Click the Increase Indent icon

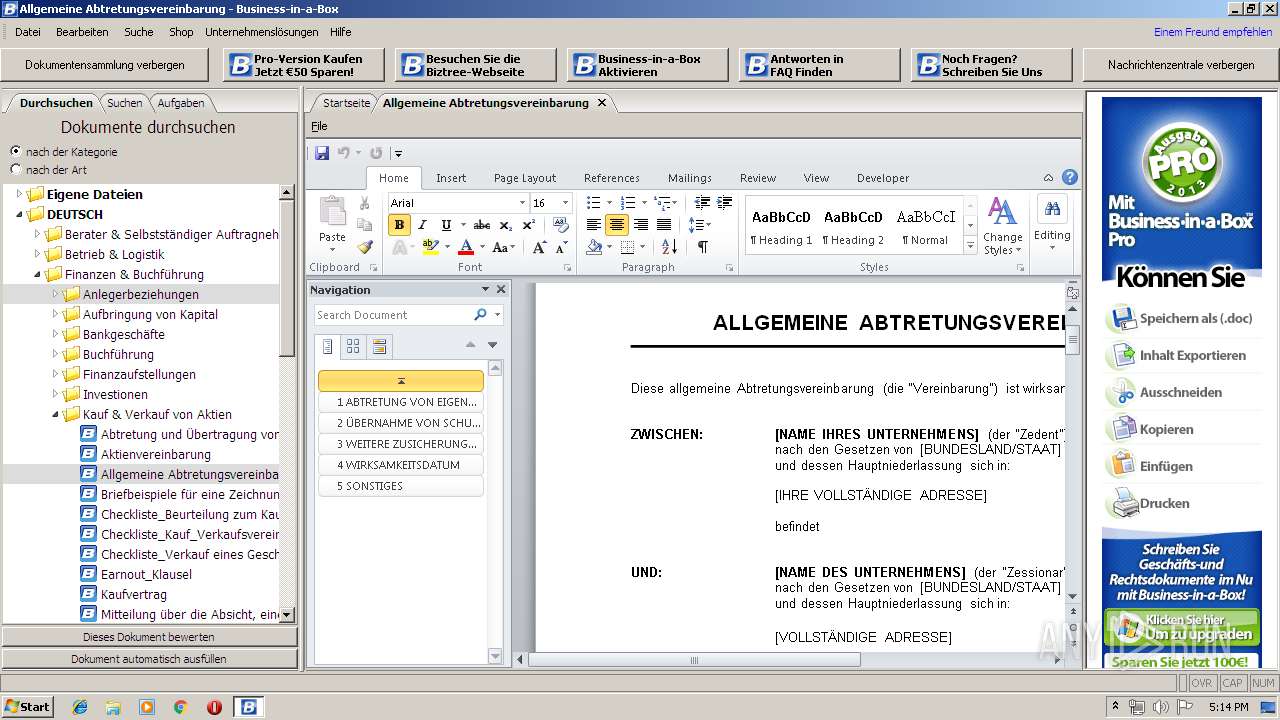tap(724, 203)
